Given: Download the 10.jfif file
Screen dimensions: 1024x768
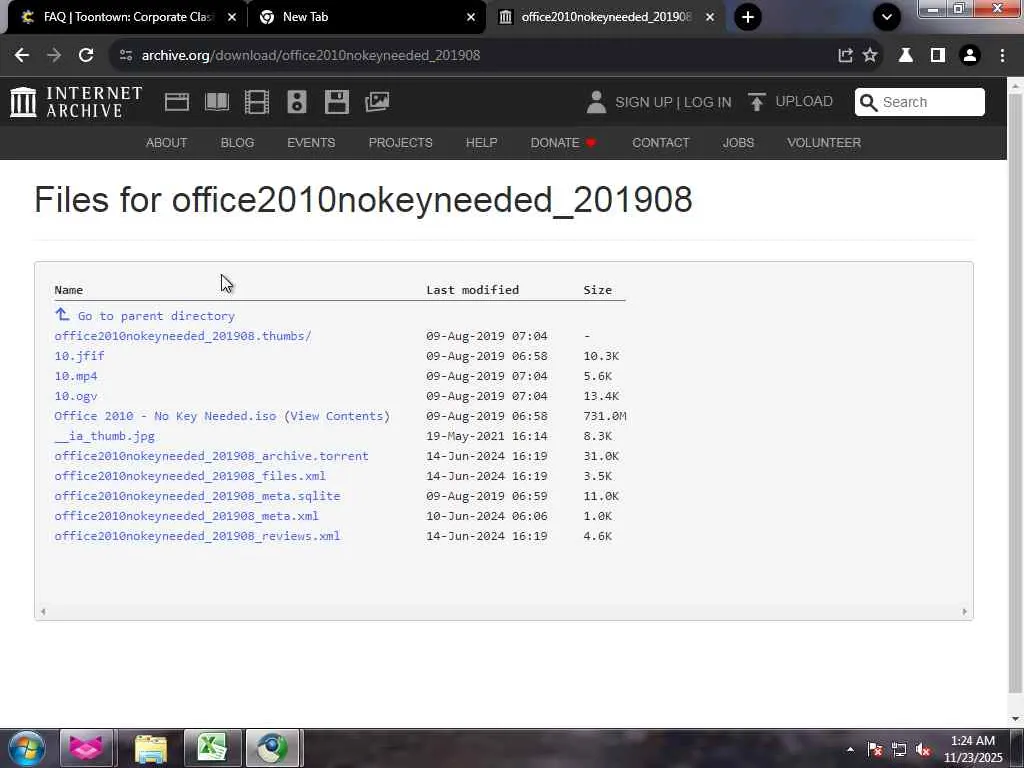Looking at the screenshot, I should (79, 356).
